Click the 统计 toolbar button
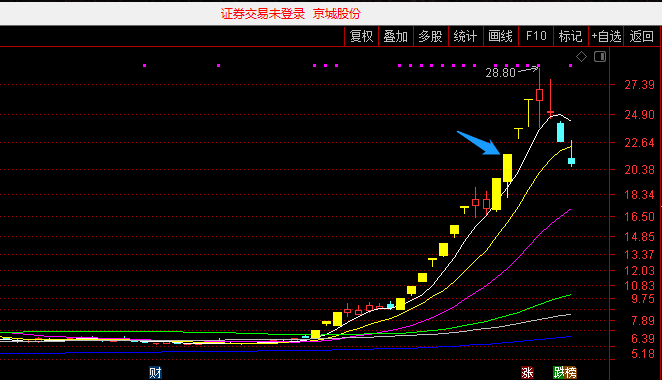The width and height of the screenshot is (662, 380). (x=465, y=36)
